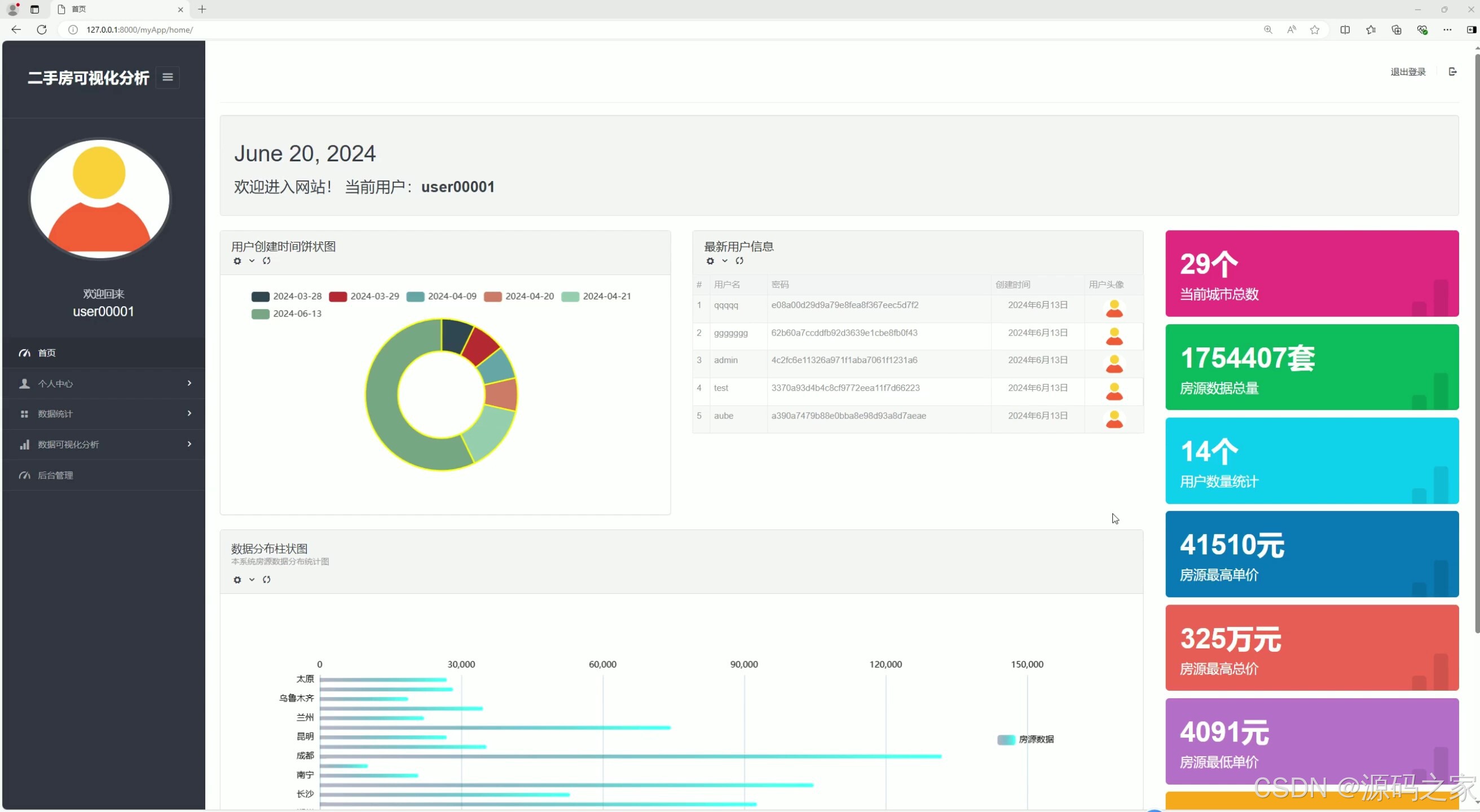Click the 当前城市总数 pink stat card
This screenshot has width=1480, height=812.
coord(1311,273)
